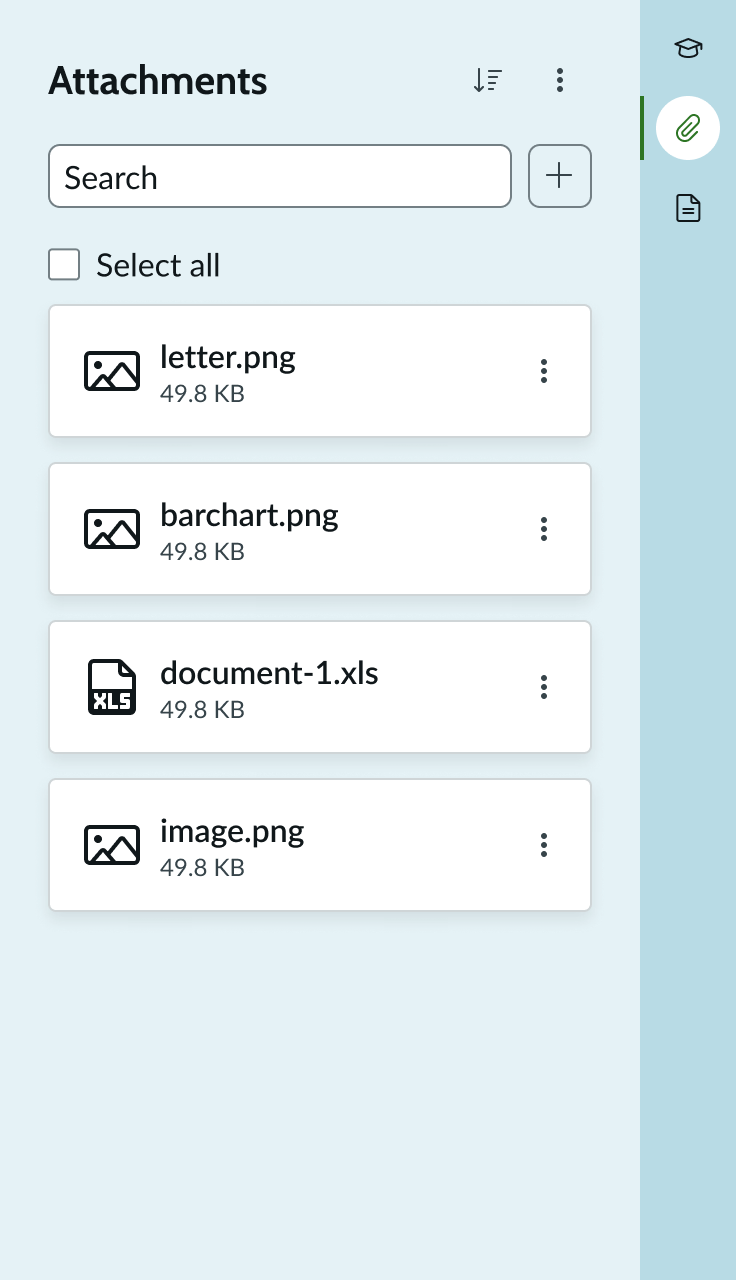Click the plus button to add attachment

pos(560,176)
